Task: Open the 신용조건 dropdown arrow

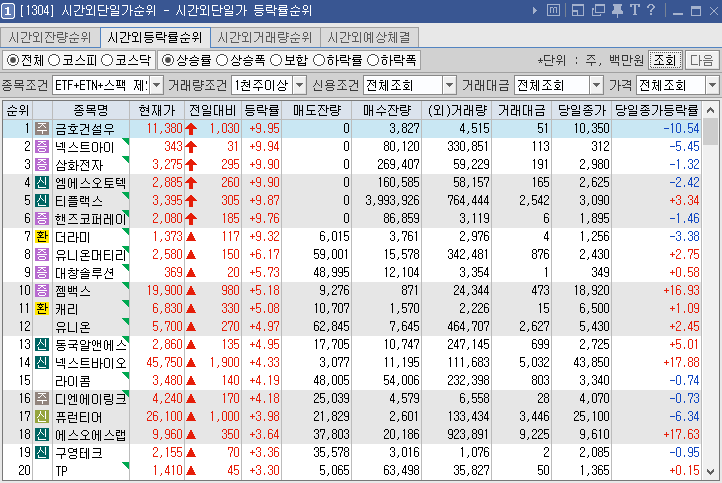Action: pyautogui.click(x=449, y=85)
